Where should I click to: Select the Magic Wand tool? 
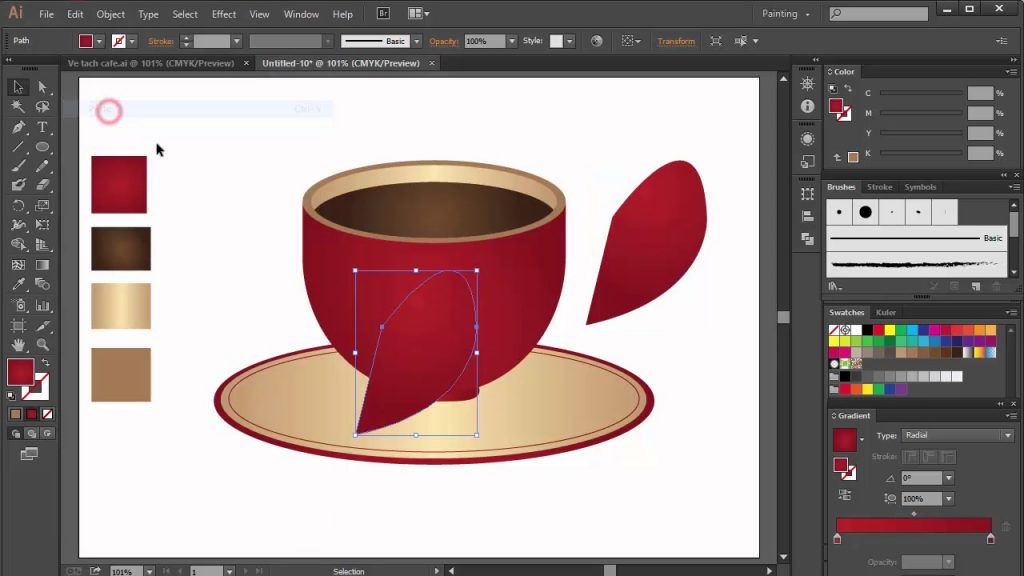(x=18, y=106)
